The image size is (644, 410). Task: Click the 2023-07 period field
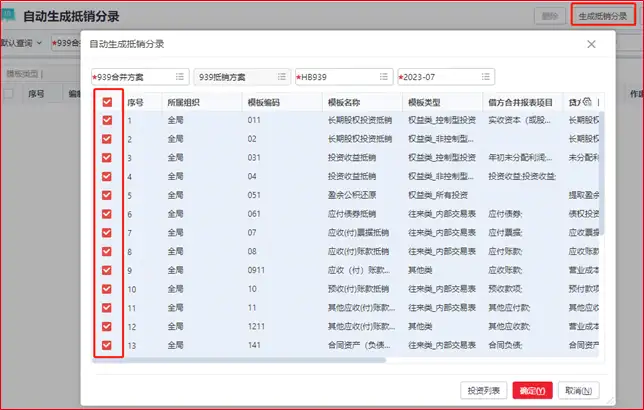coord(446,77)
